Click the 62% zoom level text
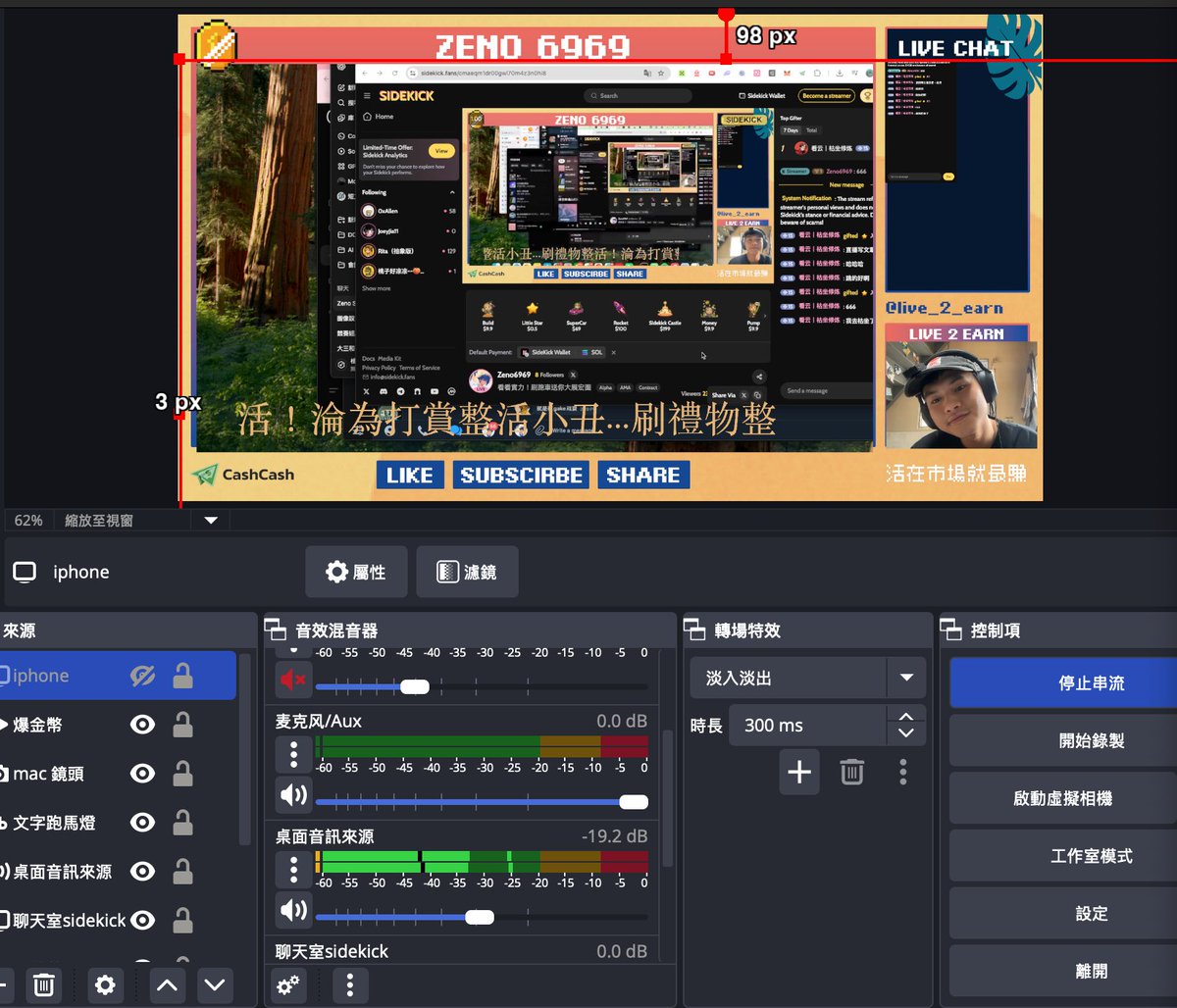Image resolution: width=1177 pixels, height=1008 pixels. 28,521
